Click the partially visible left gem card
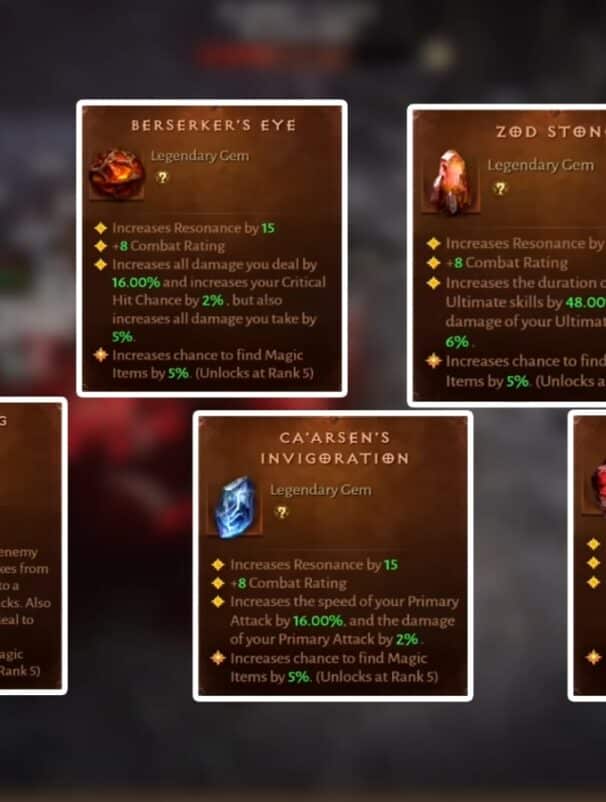Screen dimensions: 606x802 click(x=32, y=546)
